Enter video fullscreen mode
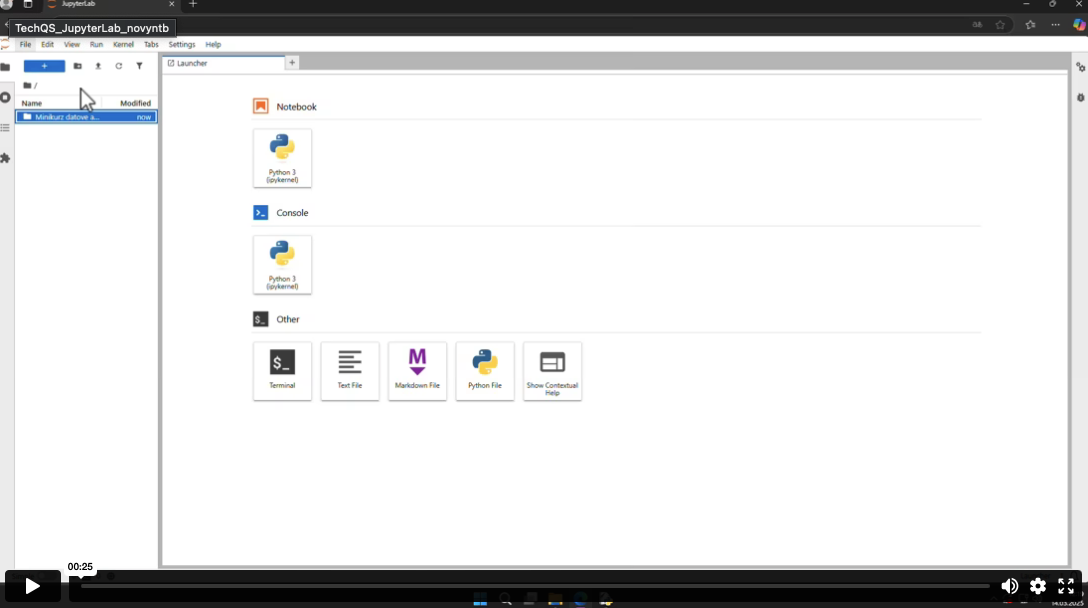The width and height of the screenshot is (1088, 608). (1066, 586)
